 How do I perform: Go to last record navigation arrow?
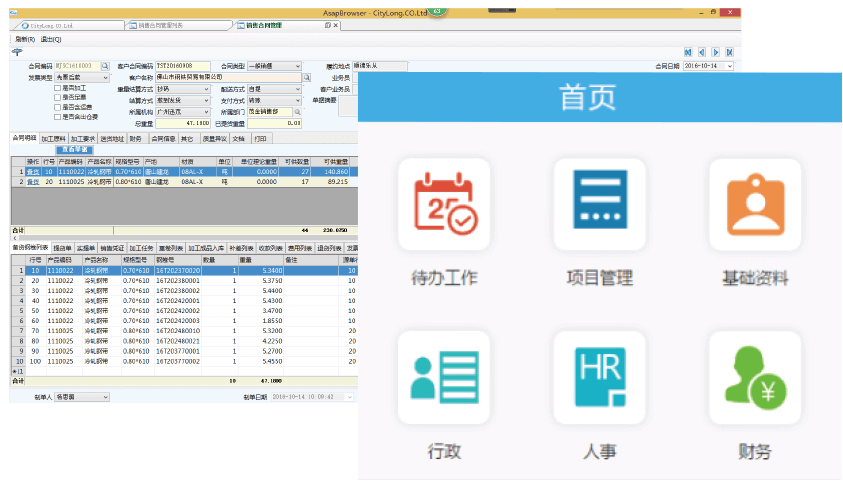pyautogui.click(x=729, y=51)
